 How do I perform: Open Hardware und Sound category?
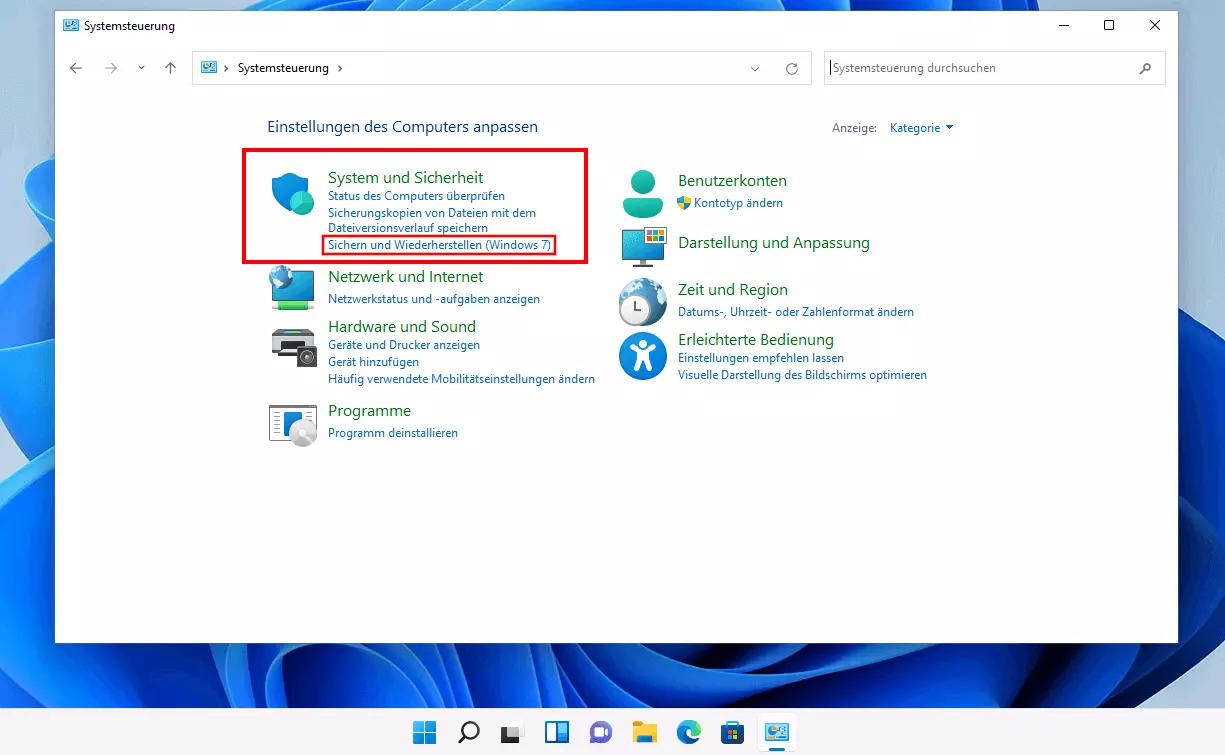point(402,327)
